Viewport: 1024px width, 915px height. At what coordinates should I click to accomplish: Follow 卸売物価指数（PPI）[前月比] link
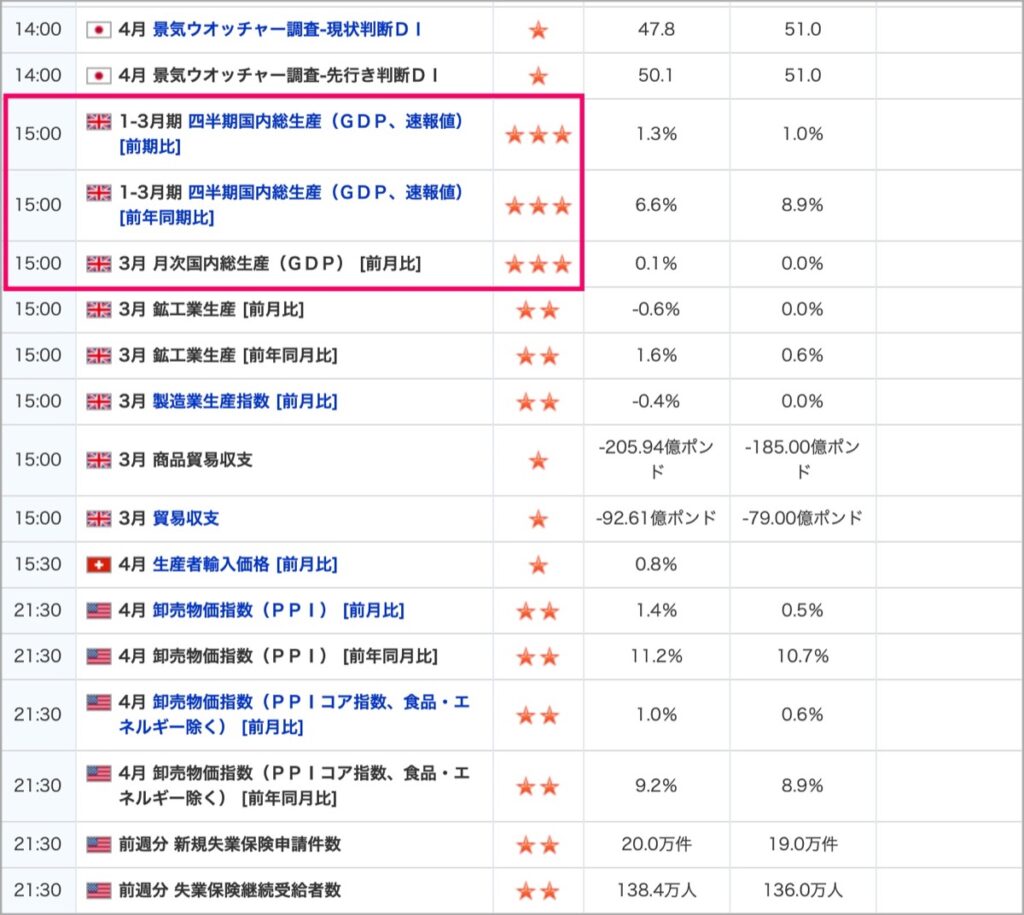(278, 611)
